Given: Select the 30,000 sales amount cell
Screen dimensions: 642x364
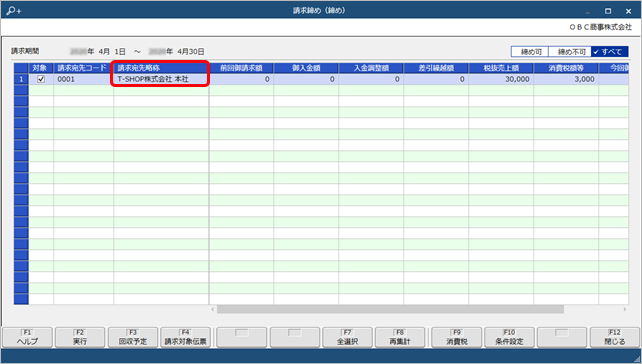Looking at the screenshot, I should click(x=501, y=79).
